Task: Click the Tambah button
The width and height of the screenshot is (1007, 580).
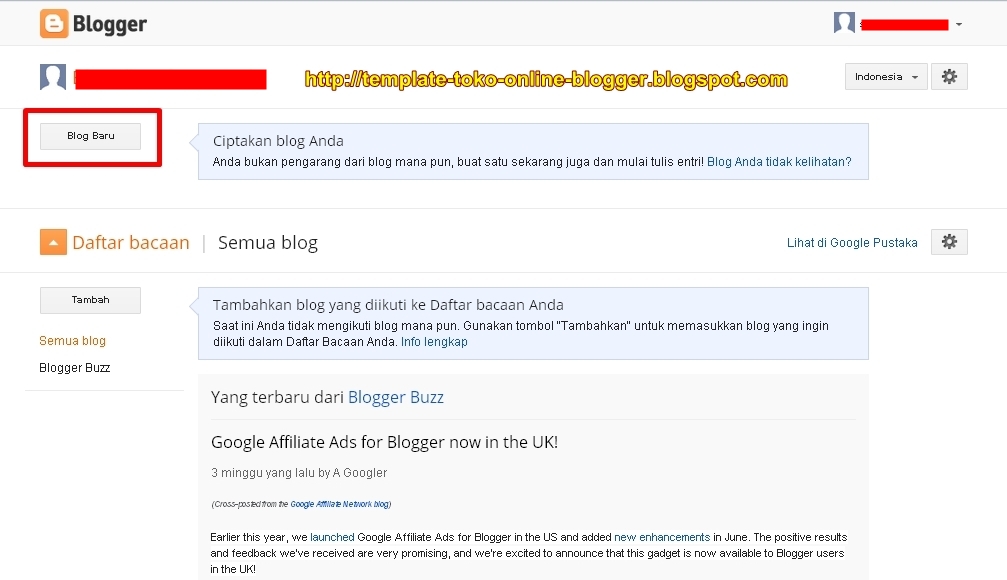Action: click(90, 300)
